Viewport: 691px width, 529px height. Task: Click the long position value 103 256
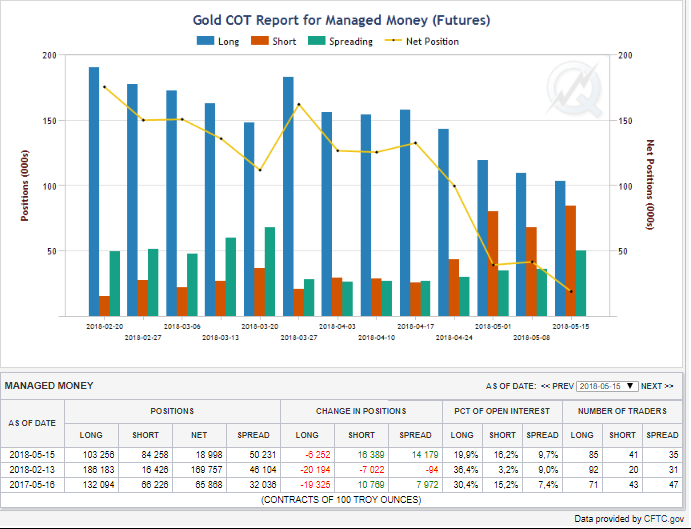[98, 454]
